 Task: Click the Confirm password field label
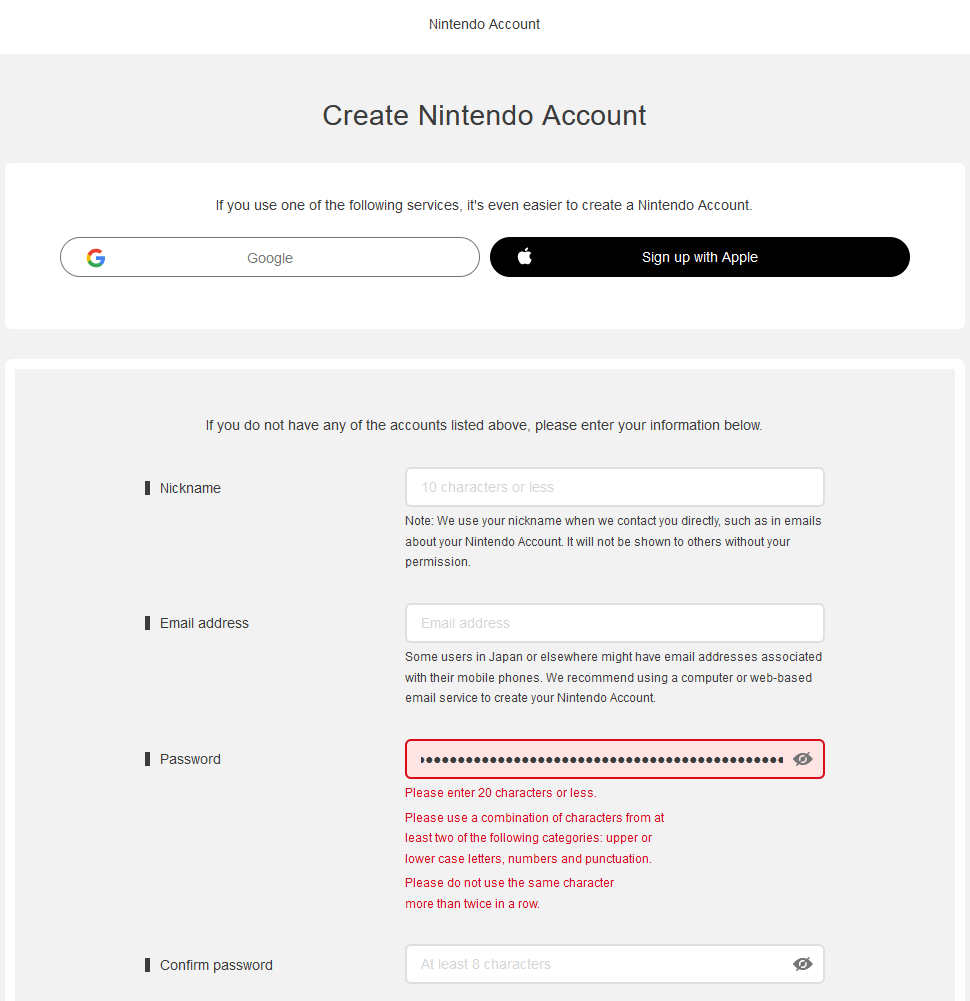pos(216,965)
